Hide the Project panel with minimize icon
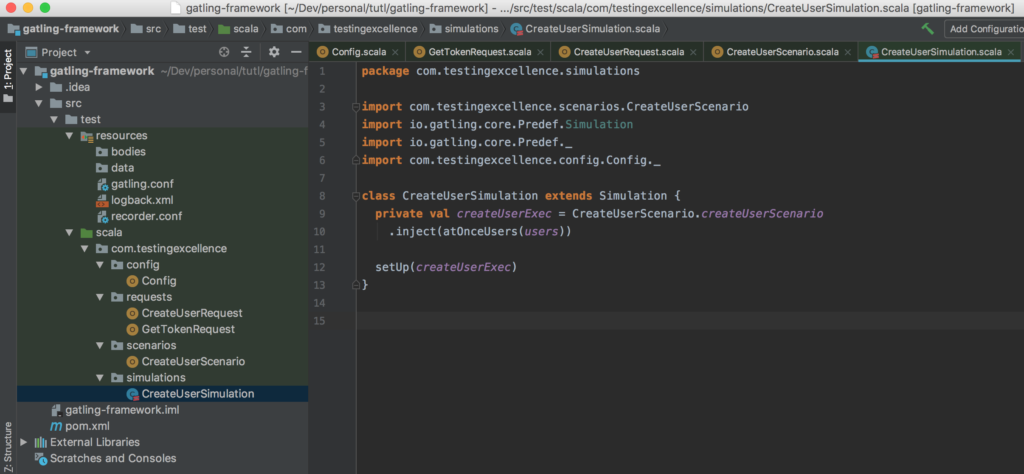Screen dimensions: 1024x474 tap(296, 52)
